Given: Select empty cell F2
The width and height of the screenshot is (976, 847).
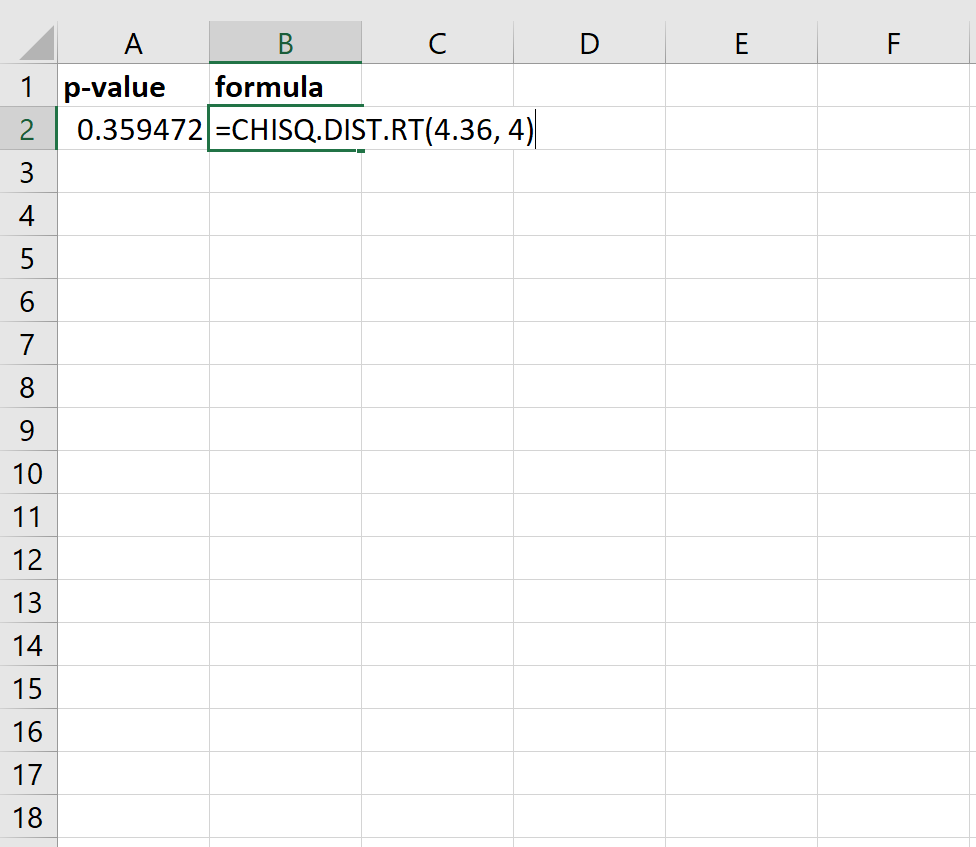Looking at the screenshot, I should (x=893, y=130).
